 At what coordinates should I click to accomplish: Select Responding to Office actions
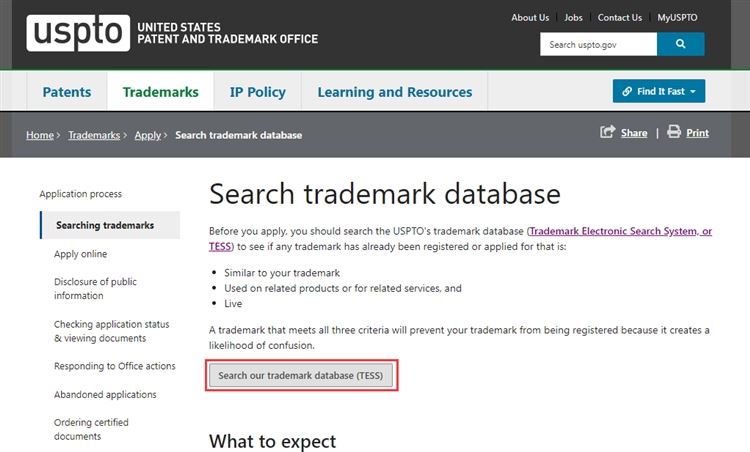tap(115, 366)
